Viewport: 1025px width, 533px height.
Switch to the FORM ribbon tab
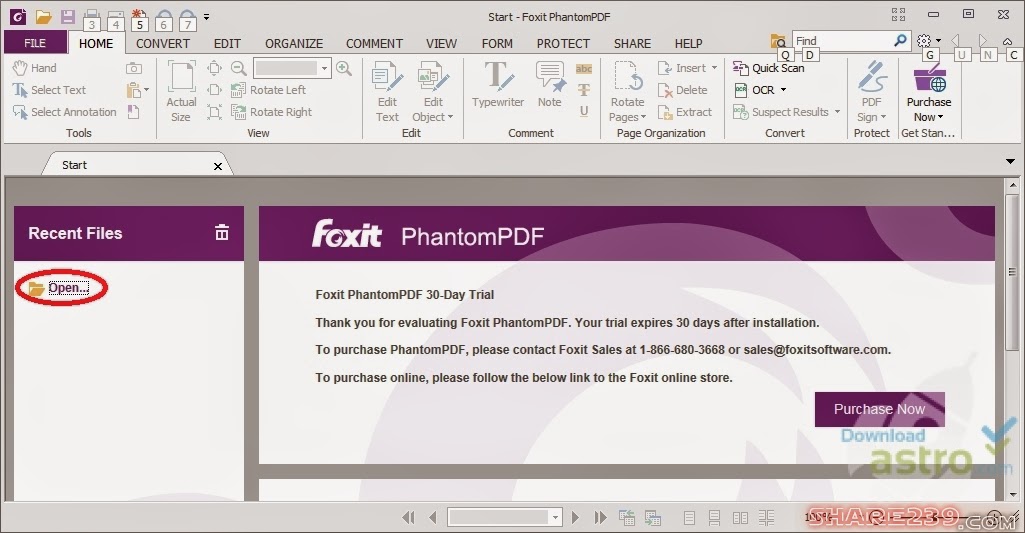497,43
